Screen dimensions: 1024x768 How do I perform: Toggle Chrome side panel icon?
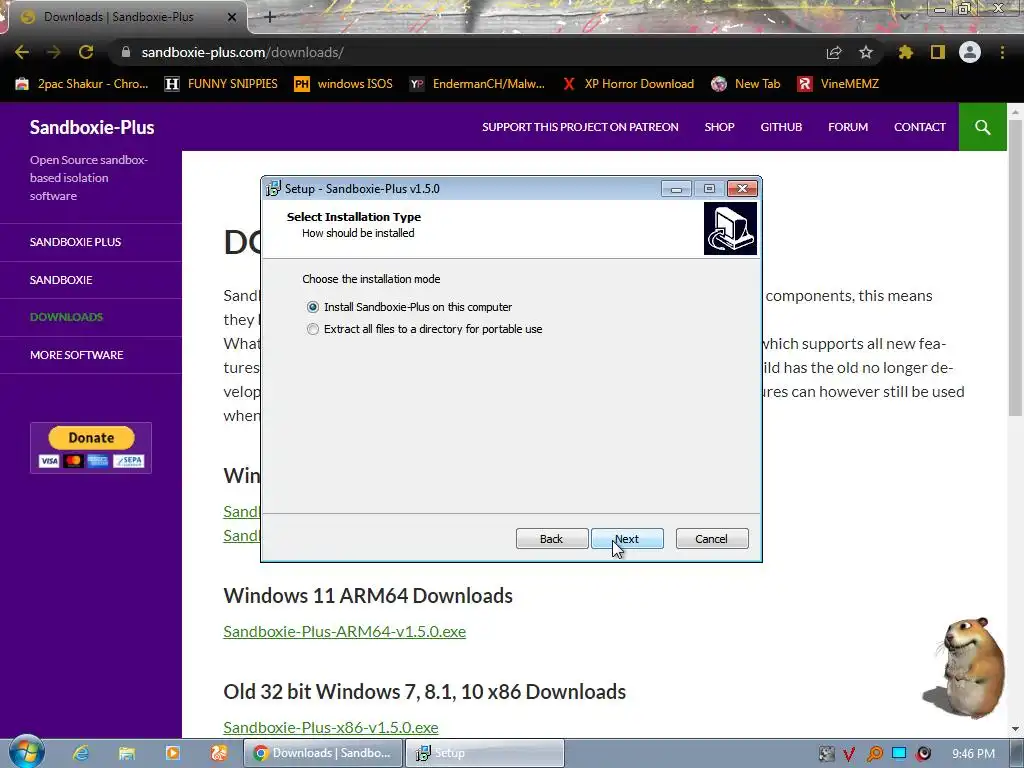point(938,52)
